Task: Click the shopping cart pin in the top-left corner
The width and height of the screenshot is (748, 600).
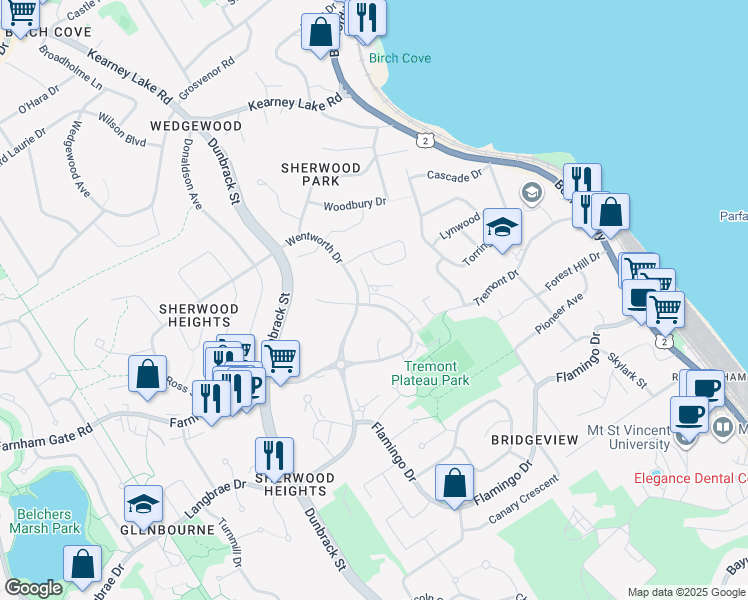Action: [x=20, y=12]
